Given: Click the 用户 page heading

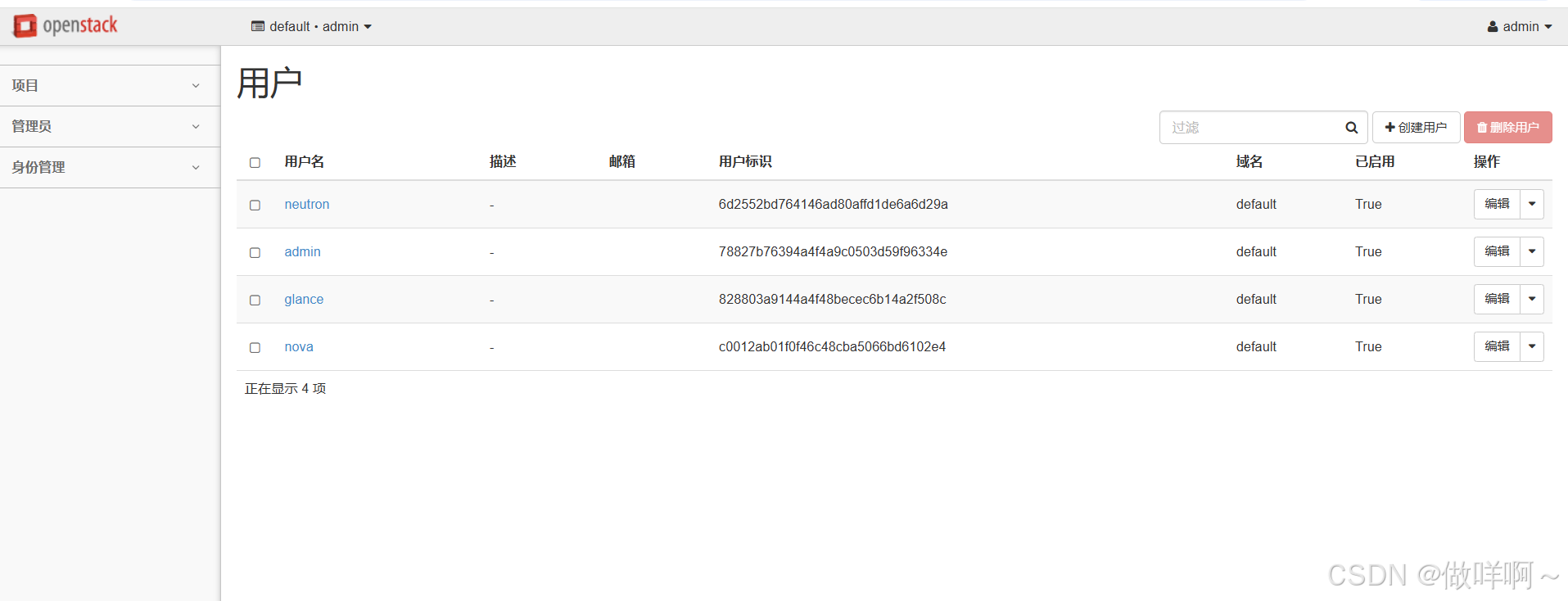Looking at the screenshot, I should click(x=269, y=83).
